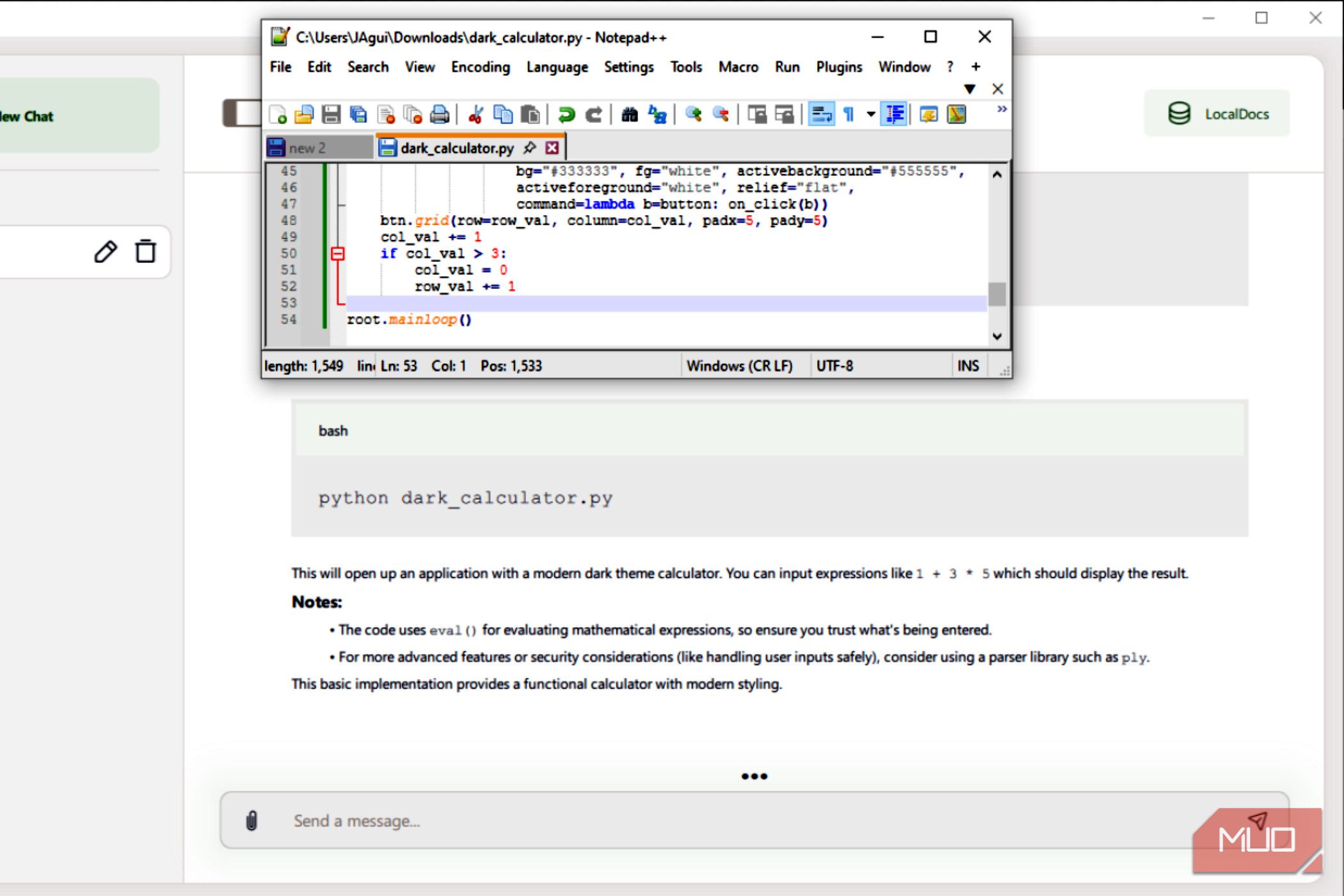
Task: Toggle Show All Characters pilcrow icon
Action: pyautogui.click(x=849, y=115)
